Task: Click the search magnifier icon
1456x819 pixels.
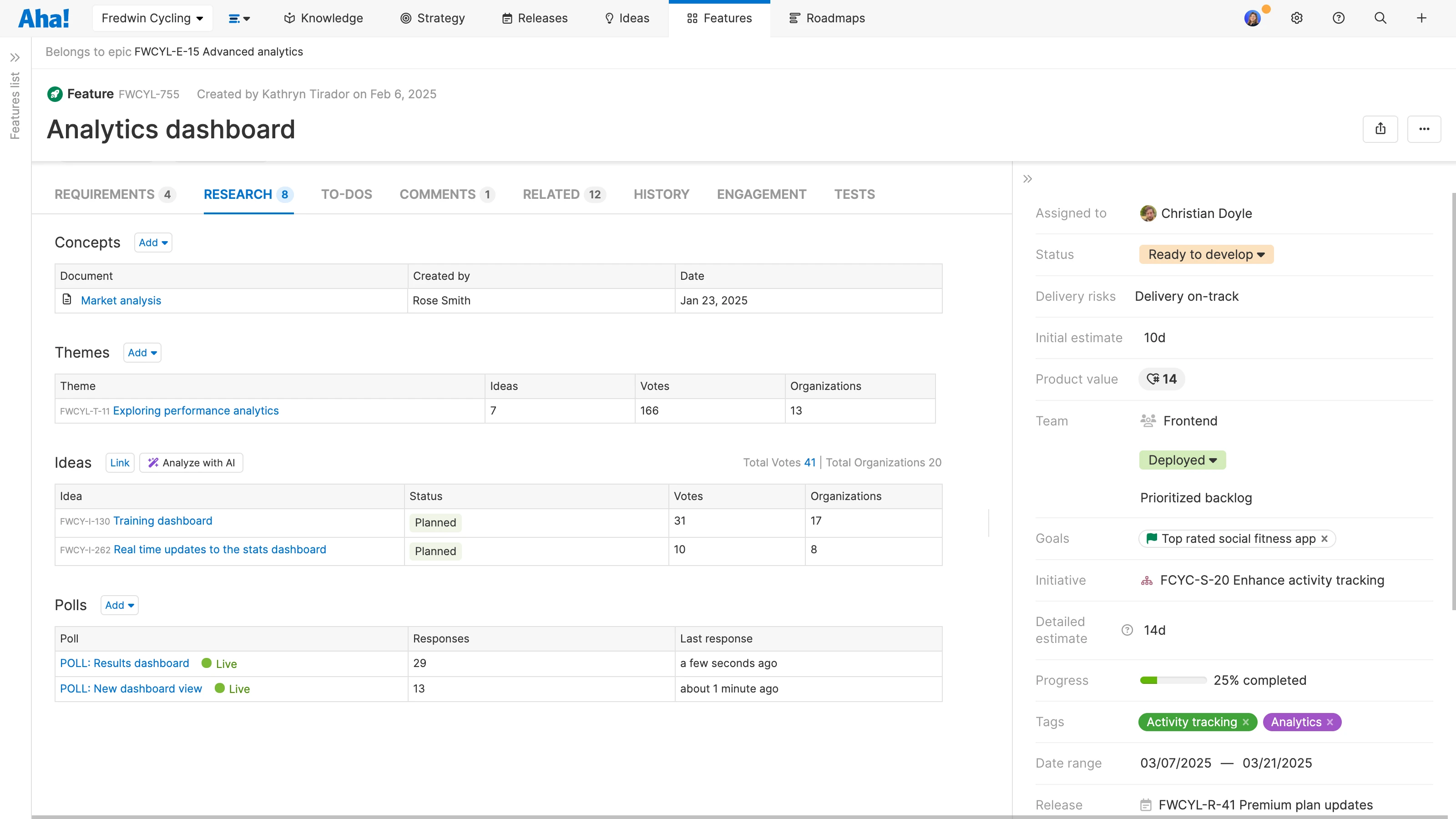Action: (1380, 18)
